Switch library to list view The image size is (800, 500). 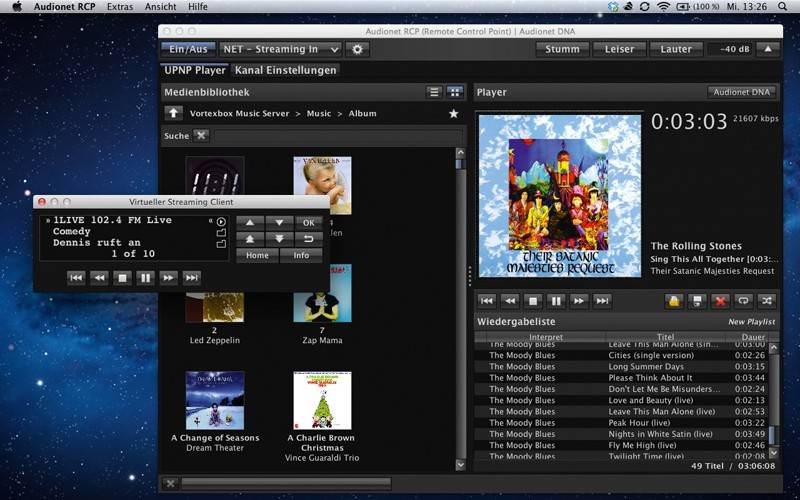pyautogui.click(x=434, y=92)
